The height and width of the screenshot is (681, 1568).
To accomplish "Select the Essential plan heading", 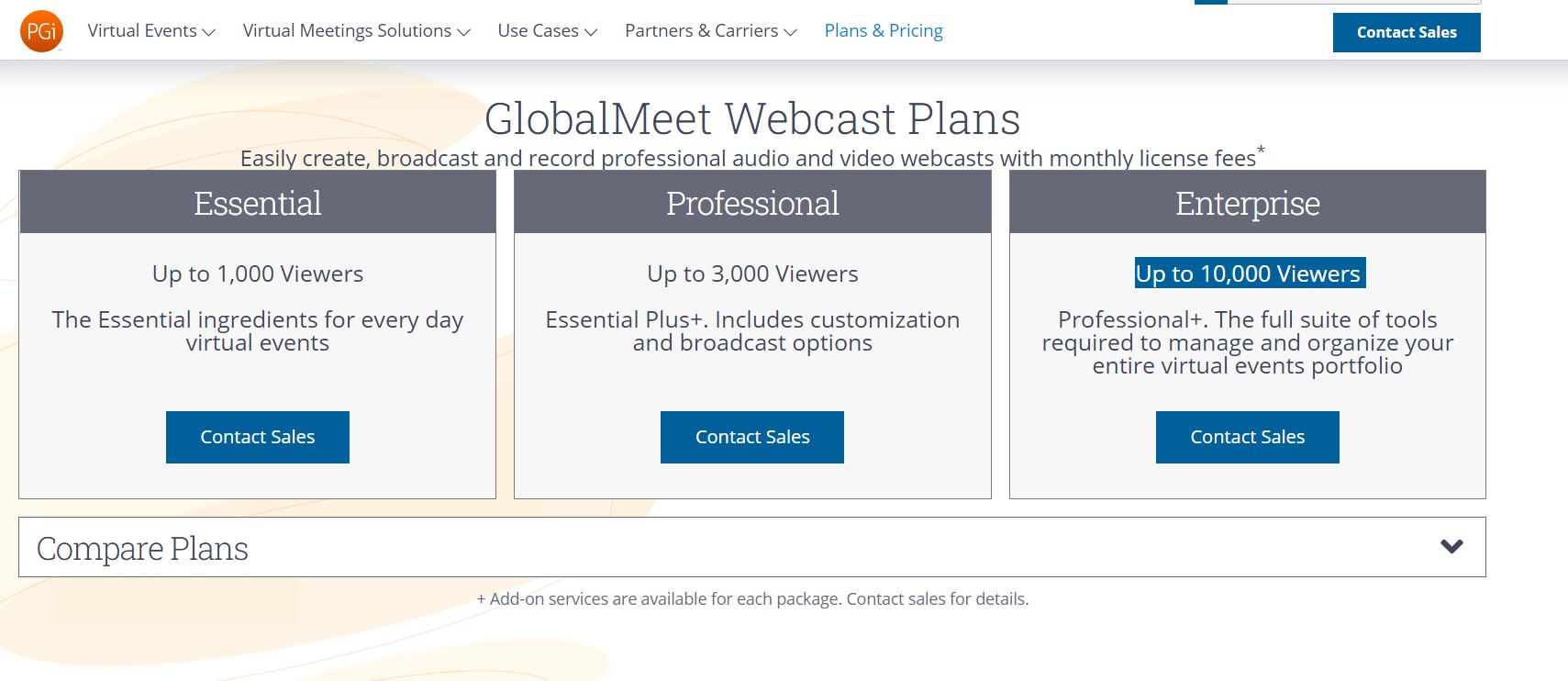I will click(x=258, y=203).
